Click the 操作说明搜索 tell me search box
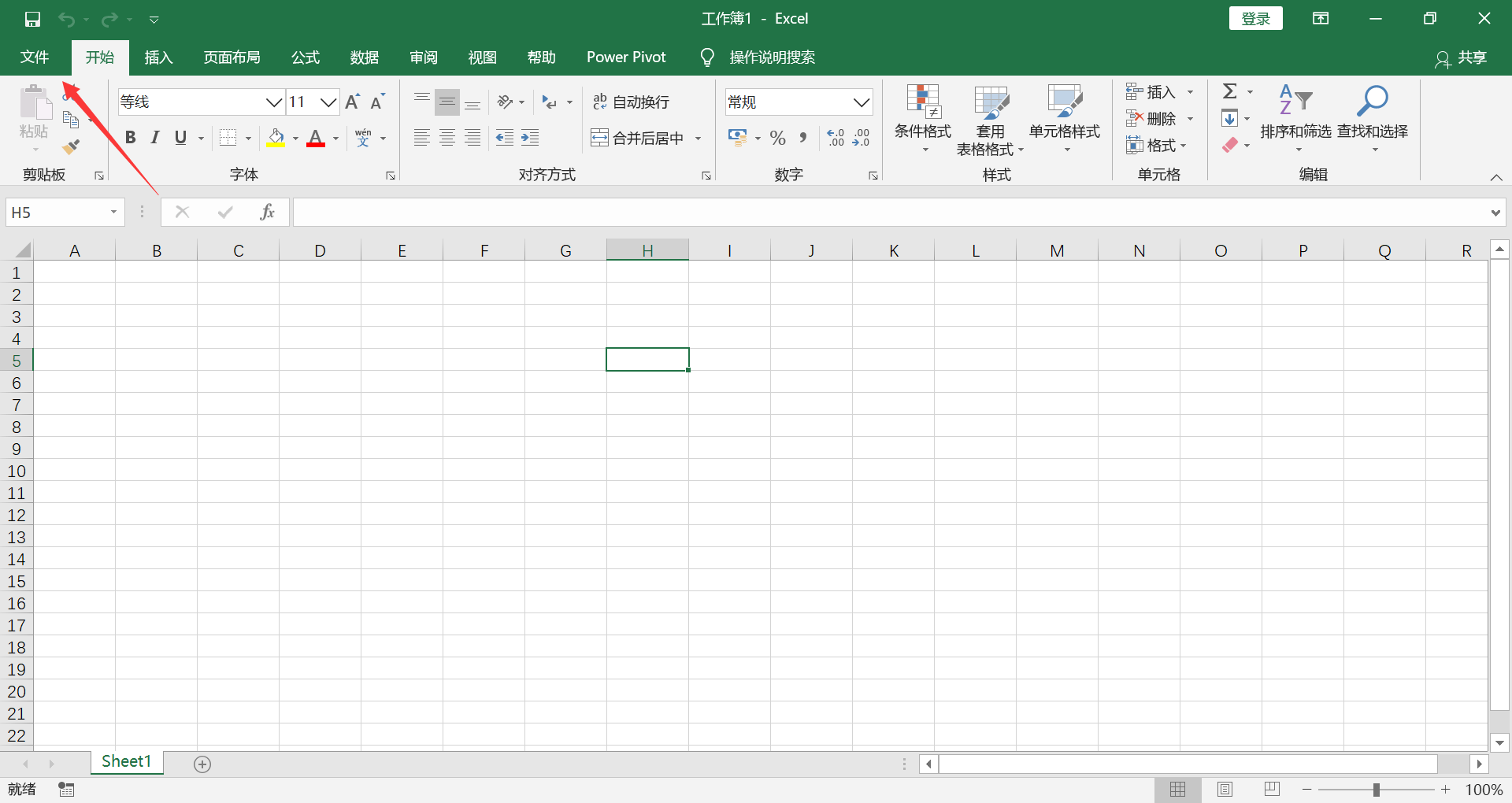 click(x=758, y=57)
